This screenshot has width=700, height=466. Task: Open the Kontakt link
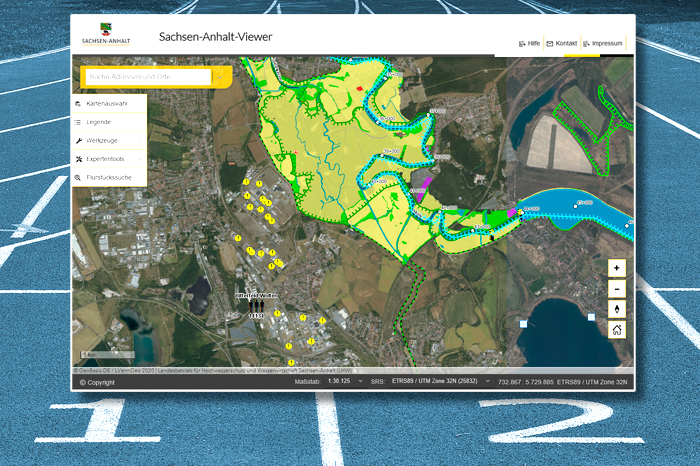pos(561,44)
